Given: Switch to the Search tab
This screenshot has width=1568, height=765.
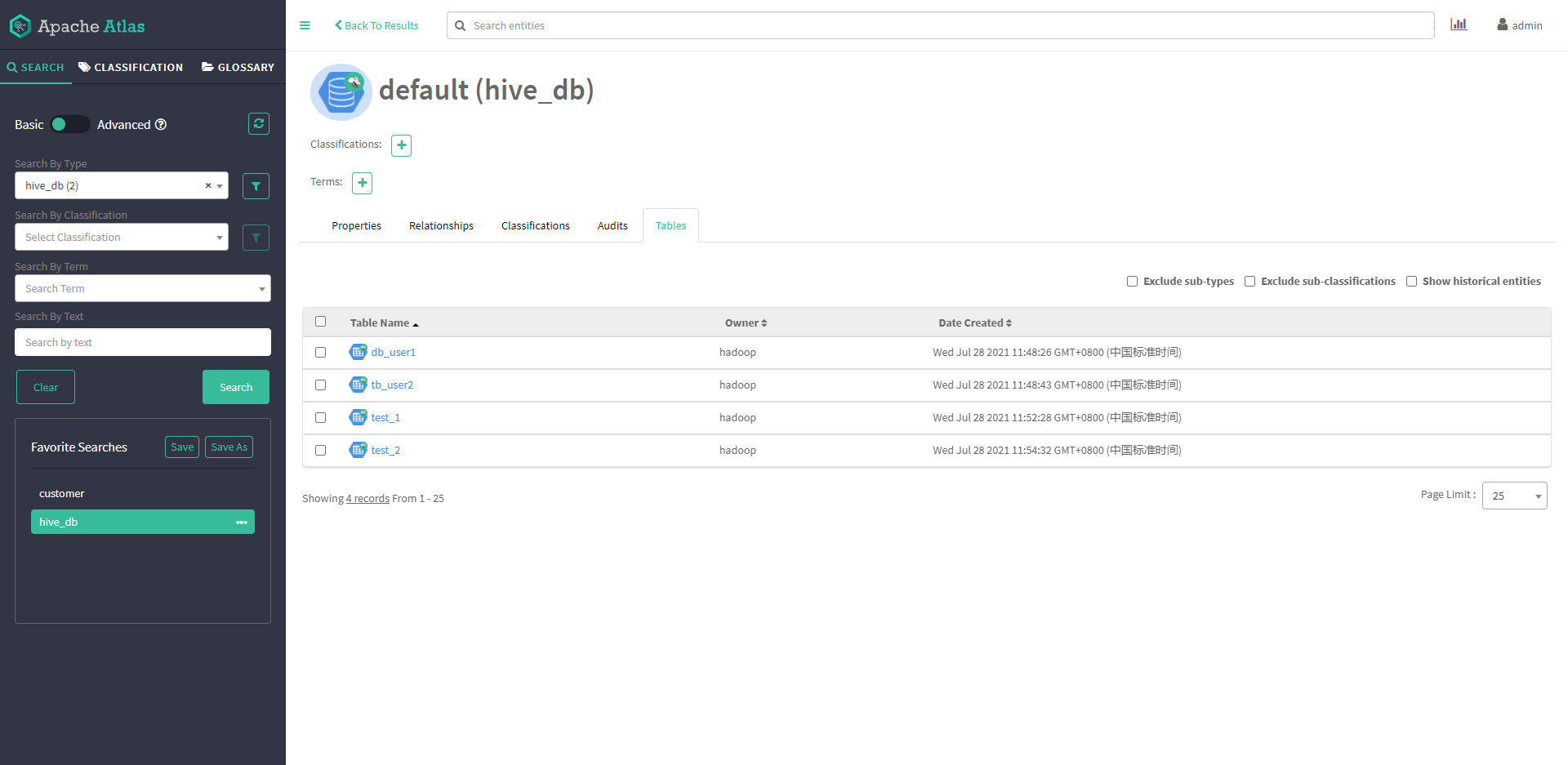Looking at the screenshot, I should coord(36,67).
